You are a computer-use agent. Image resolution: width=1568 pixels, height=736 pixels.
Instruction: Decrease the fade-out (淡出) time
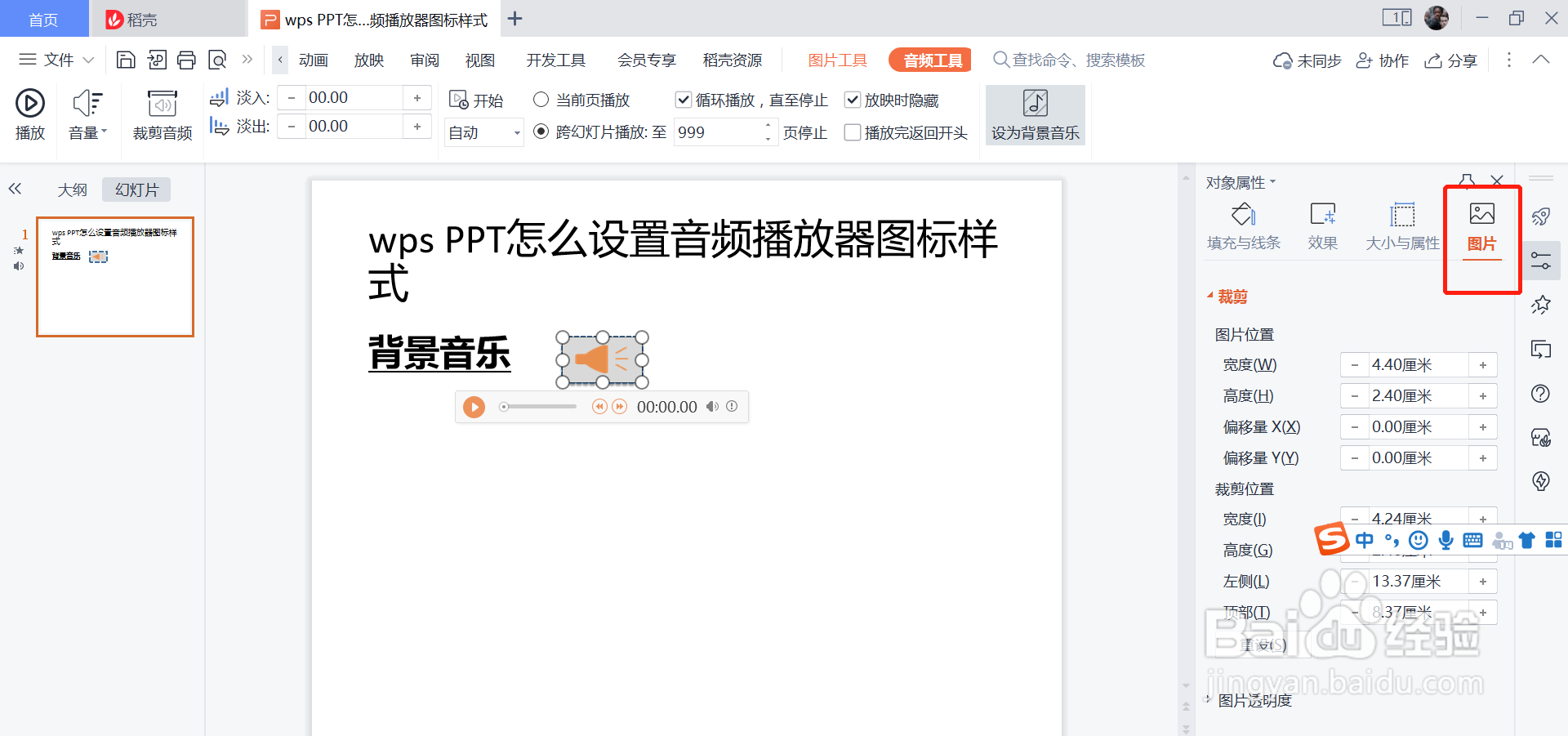[291, 127]
